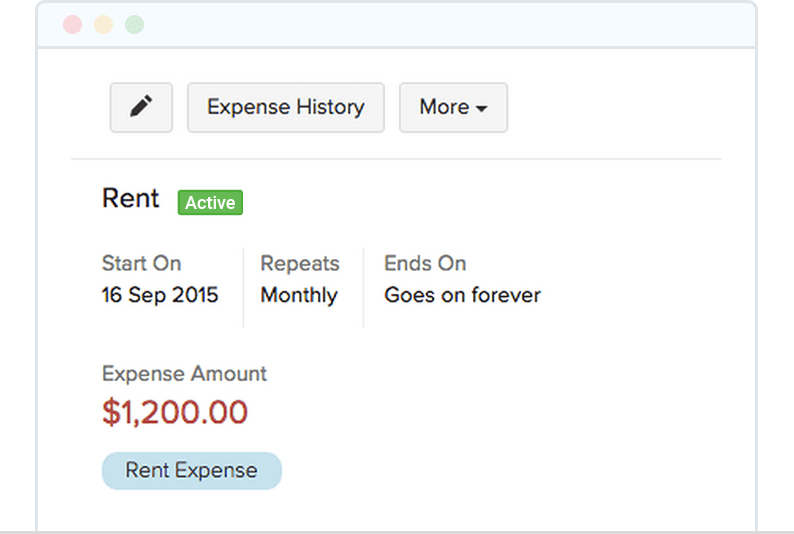Click the green maximize window button
Viewport: 794px width, 534px height.
[x=134, y=25]
